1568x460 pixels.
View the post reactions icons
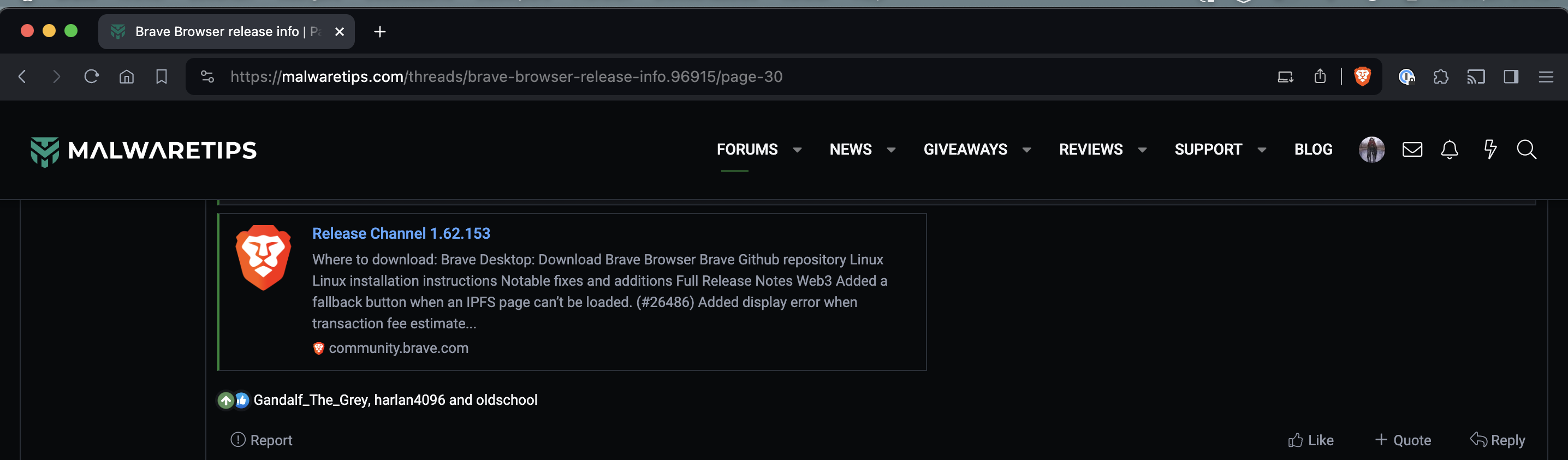(234, 400)
